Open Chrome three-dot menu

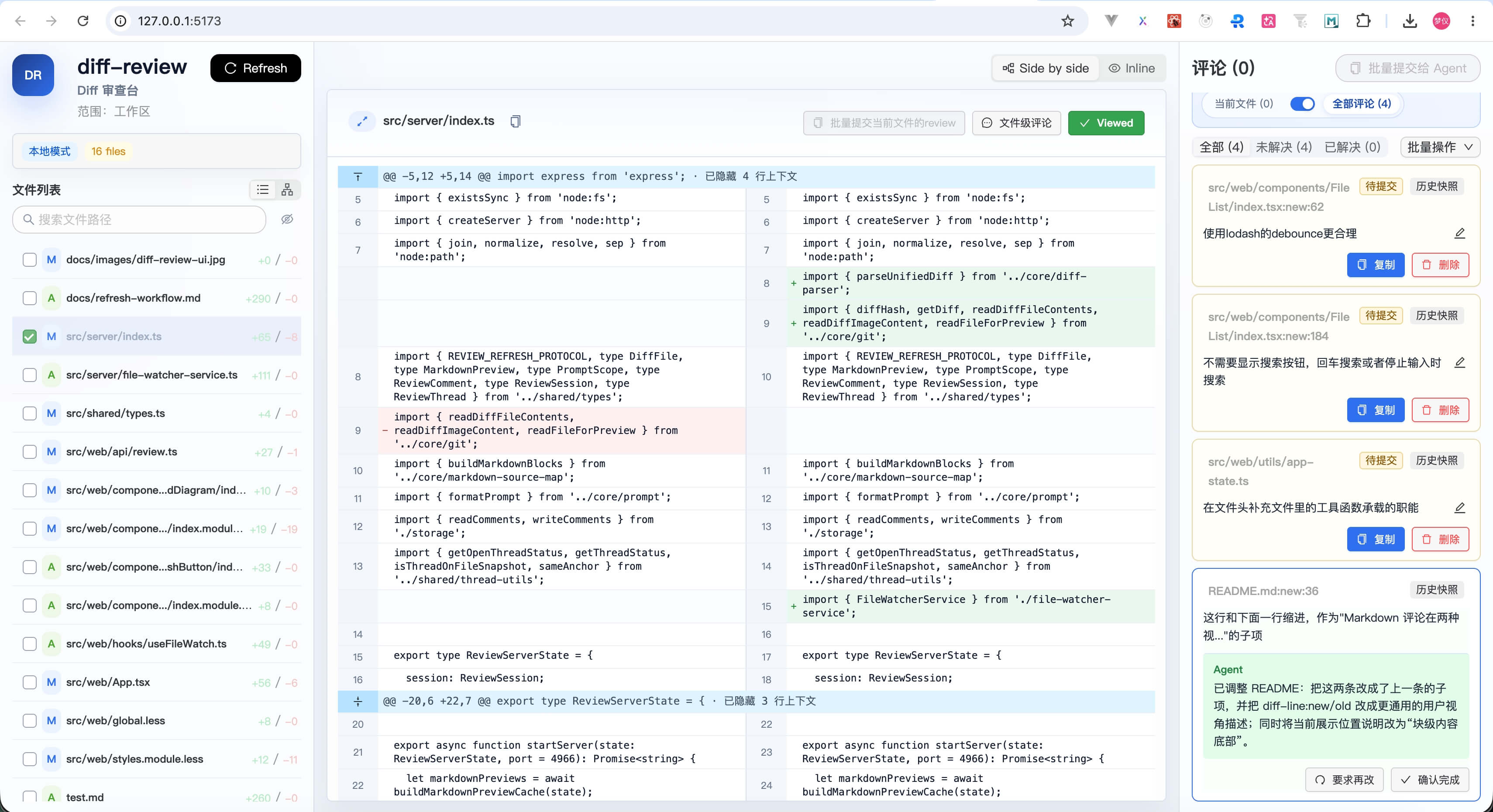tap(1472, 21)
